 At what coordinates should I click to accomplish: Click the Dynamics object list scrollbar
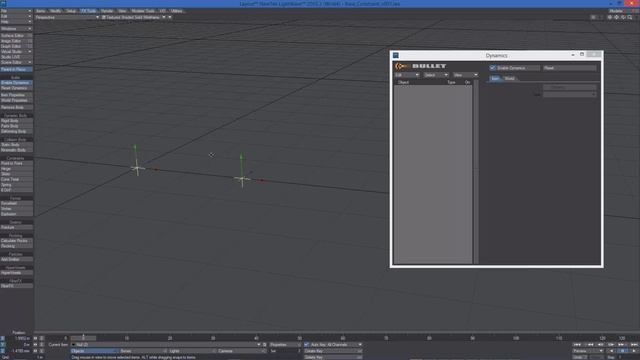click(476, 172)
